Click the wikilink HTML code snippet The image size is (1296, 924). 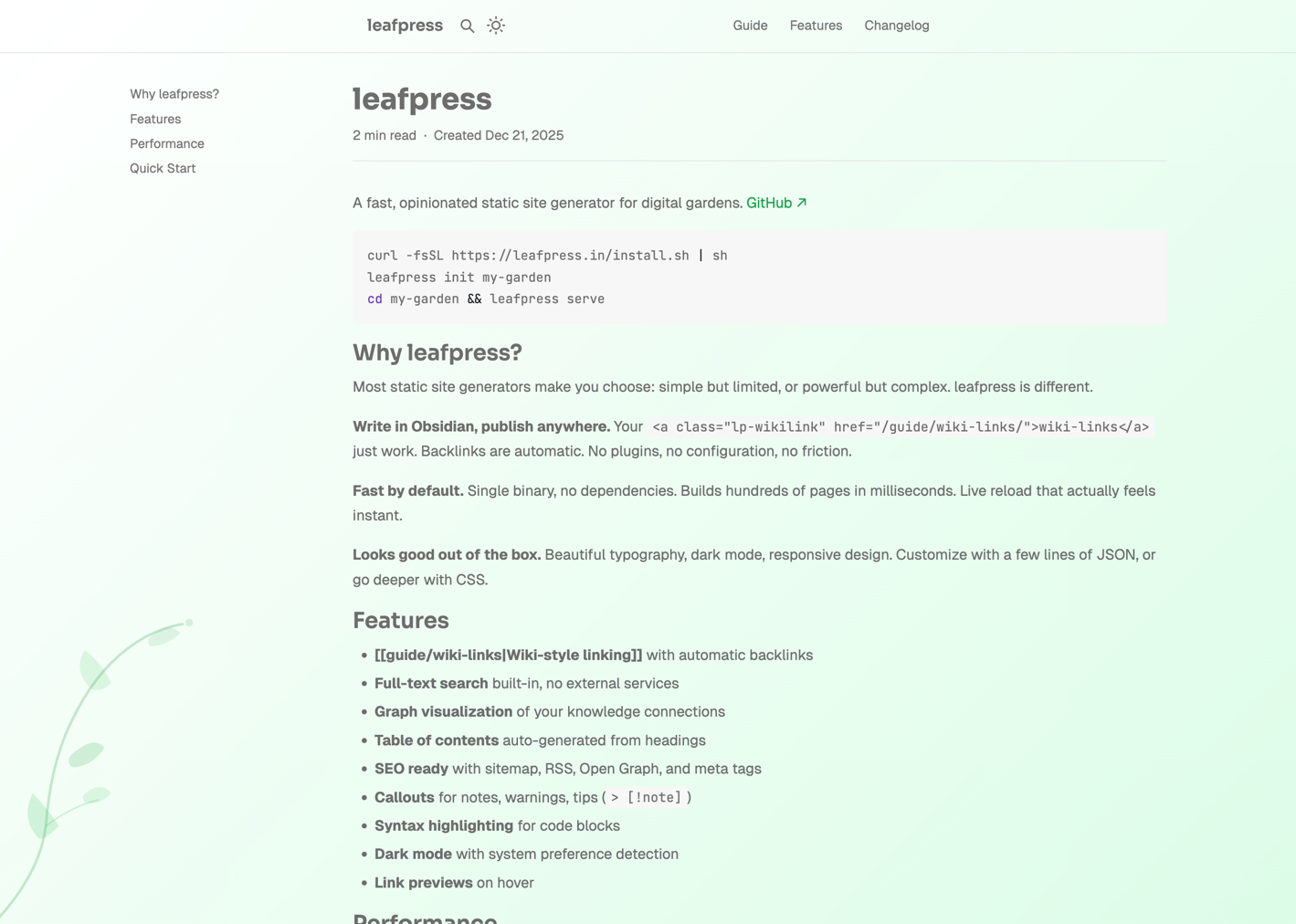click(x=901, y=426)
